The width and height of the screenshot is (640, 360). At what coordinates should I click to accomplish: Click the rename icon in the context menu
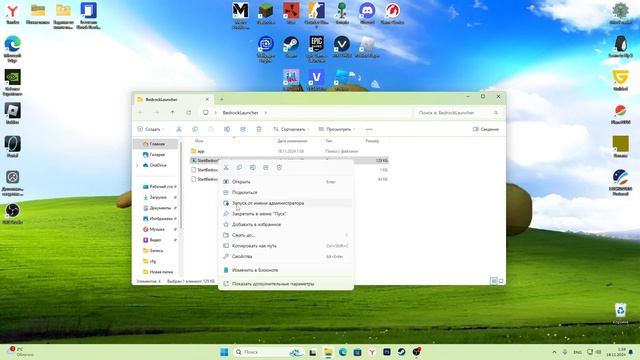tap(253, 167)
